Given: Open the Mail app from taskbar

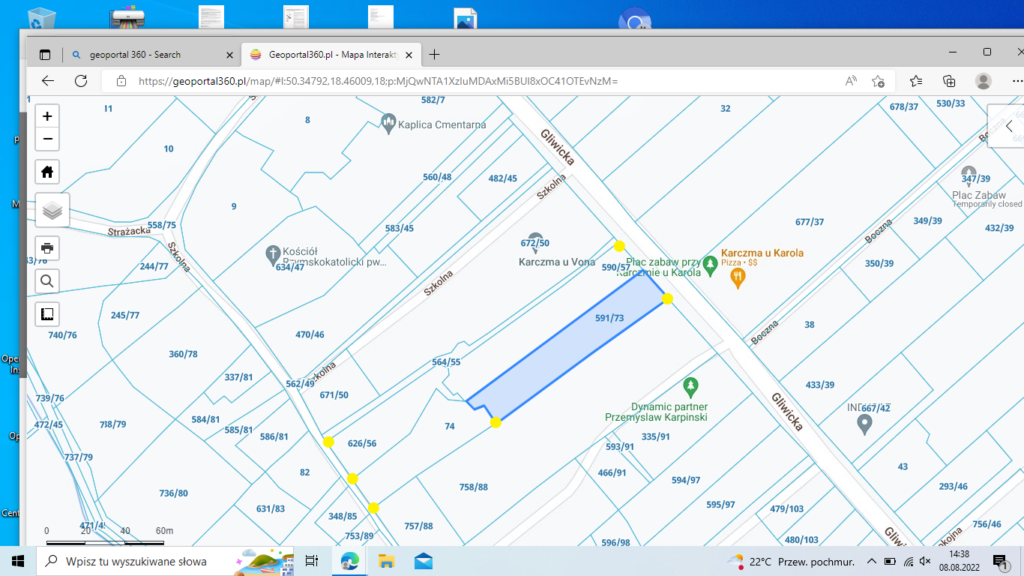Looking at the screenshot, I should [423, 561].
